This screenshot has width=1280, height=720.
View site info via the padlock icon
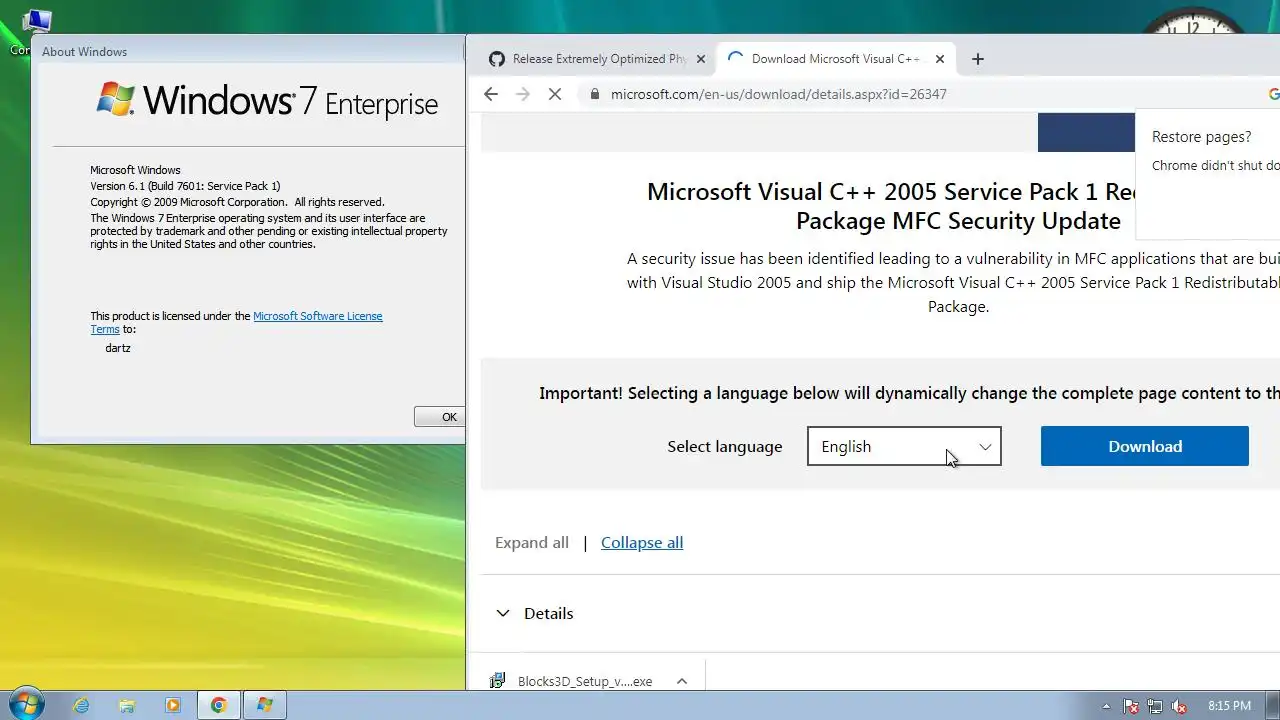(595, 94)
